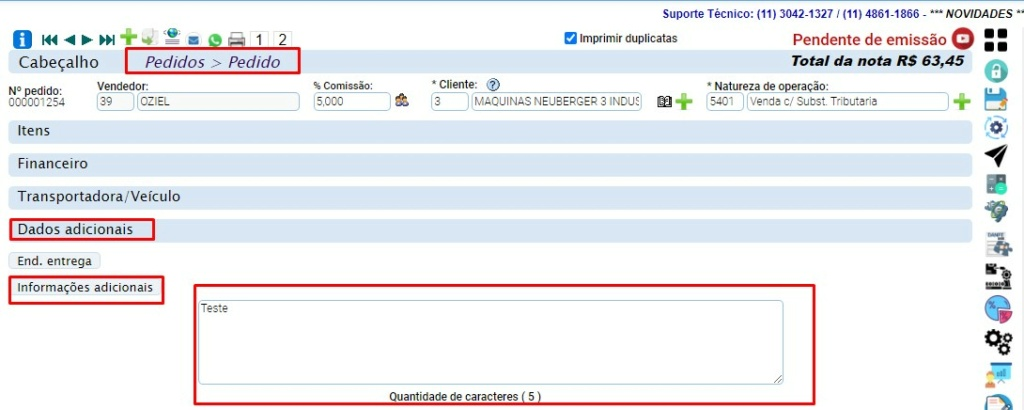Click the vendor name field OZIEL

pyautogui.click(x=218, y=102)
